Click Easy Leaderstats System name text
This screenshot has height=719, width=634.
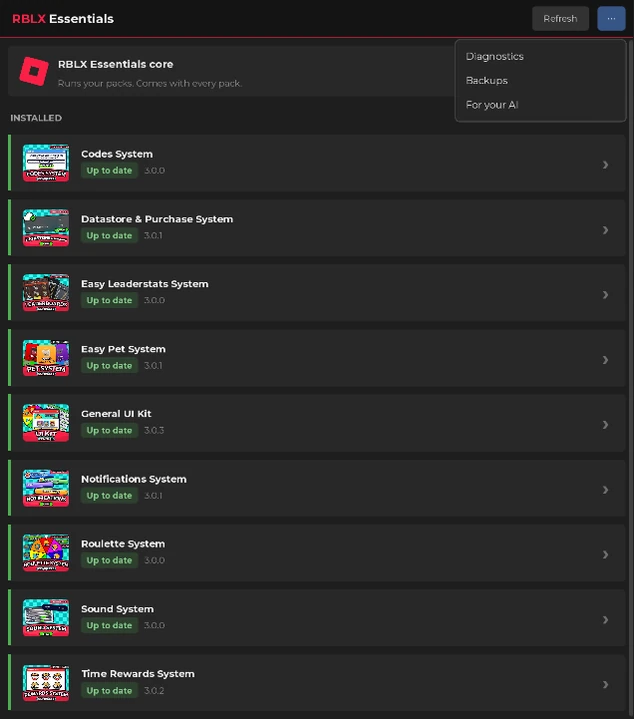click(144, 284)
